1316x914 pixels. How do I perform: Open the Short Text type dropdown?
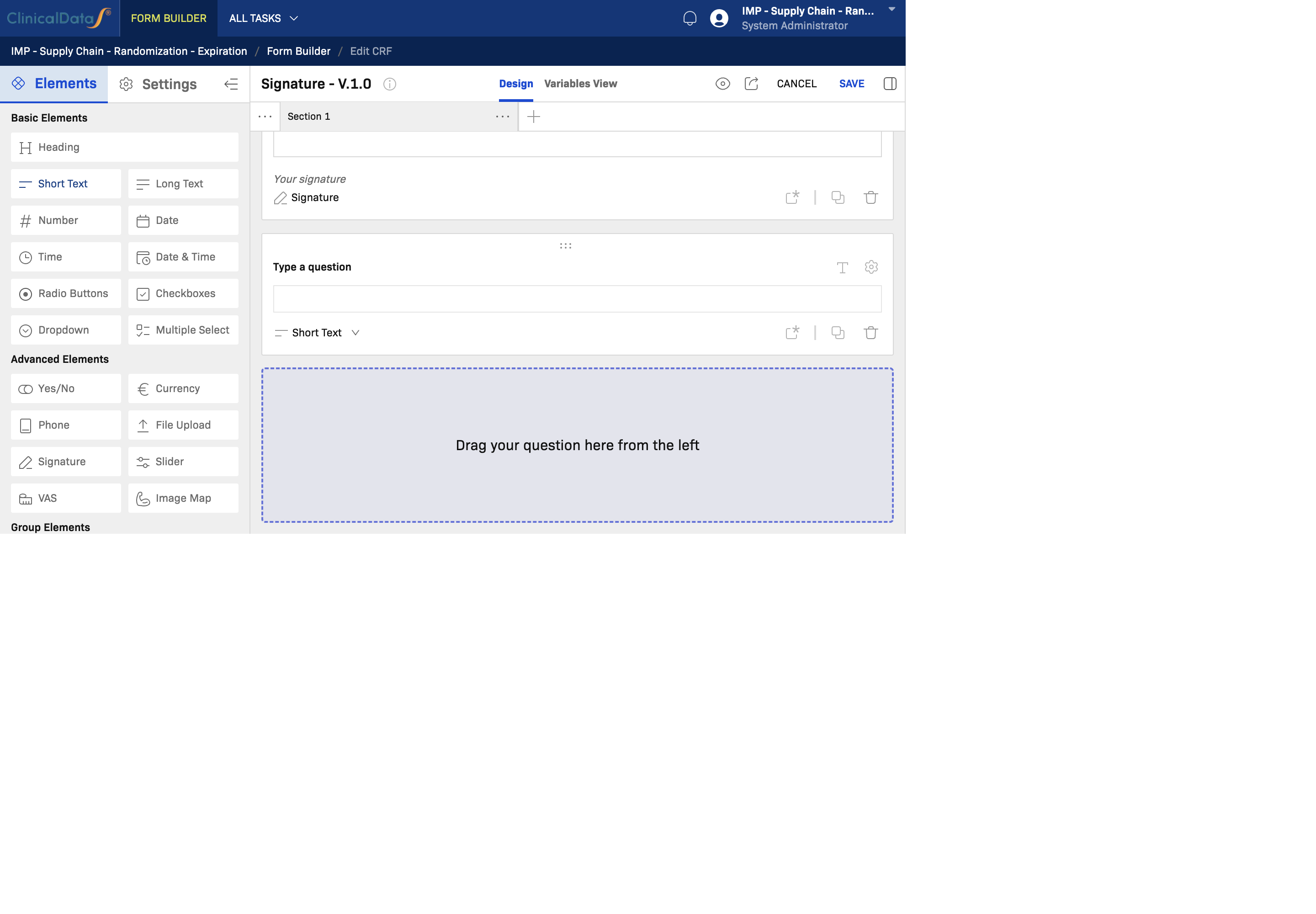coord(355,332)
